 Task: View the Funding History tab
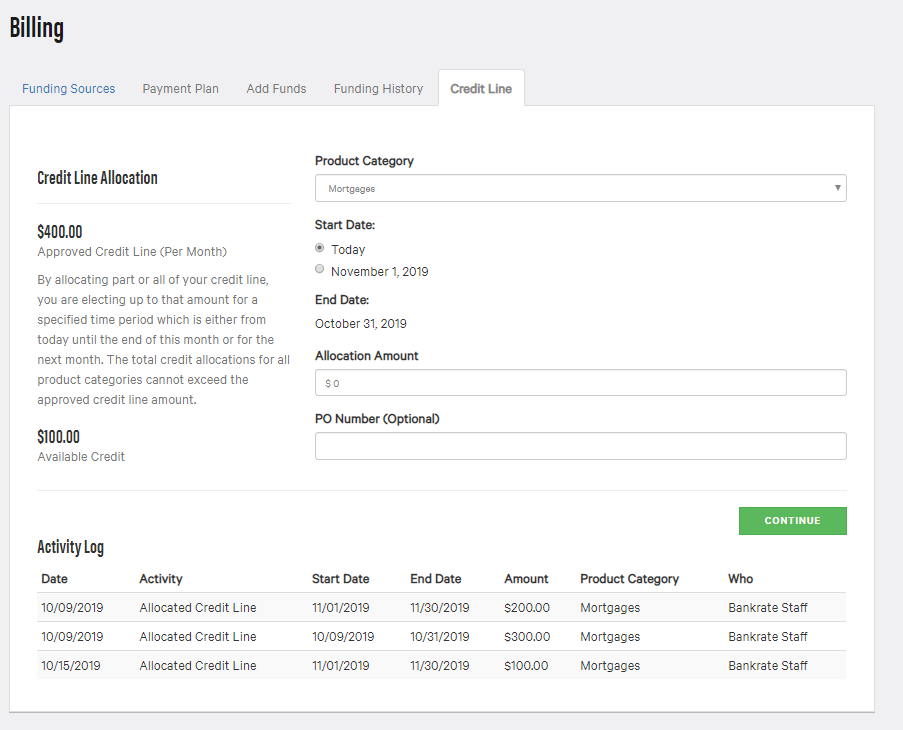(x=378, y=89)
